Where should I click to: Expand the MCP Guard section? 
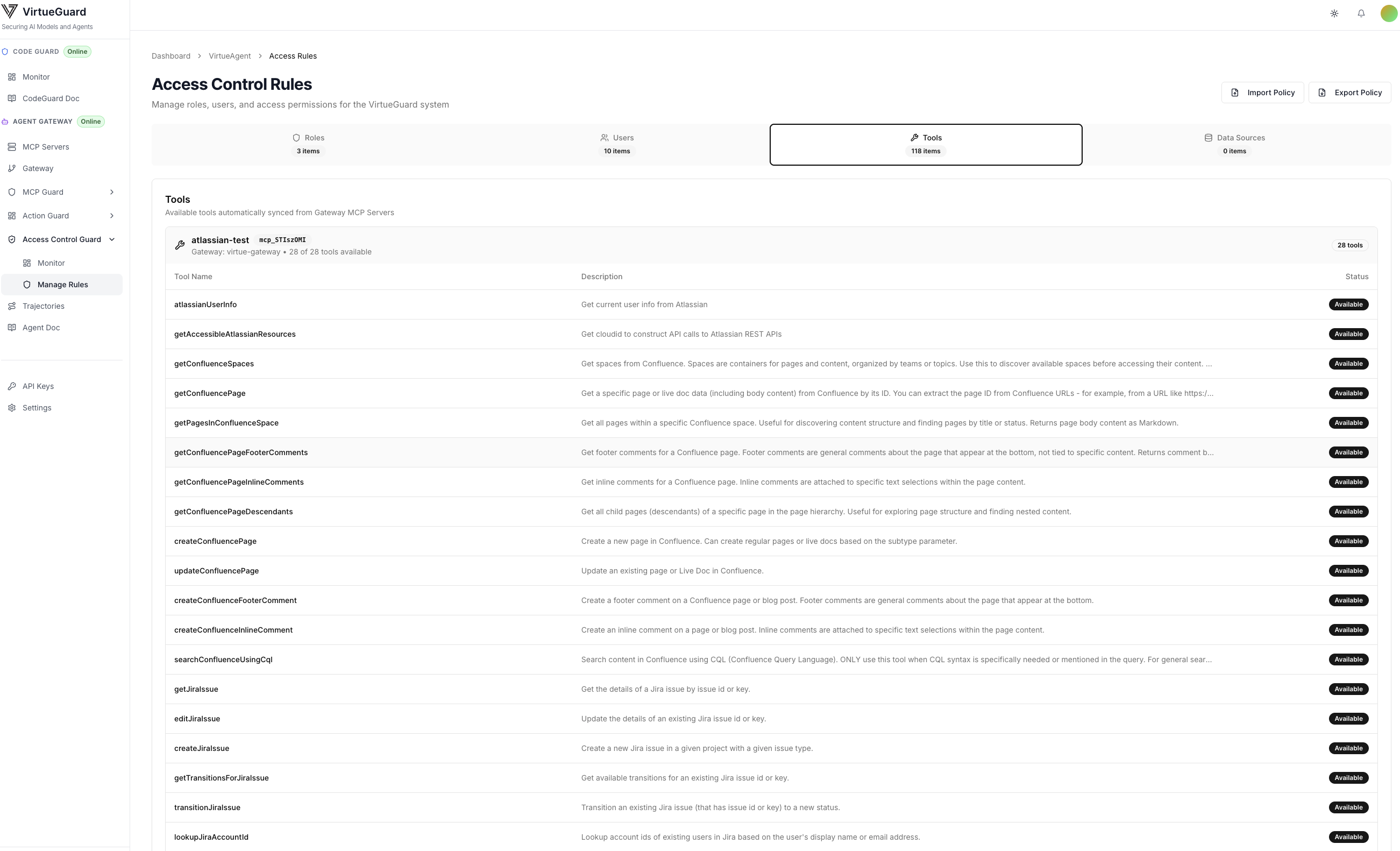click(61, 192)
